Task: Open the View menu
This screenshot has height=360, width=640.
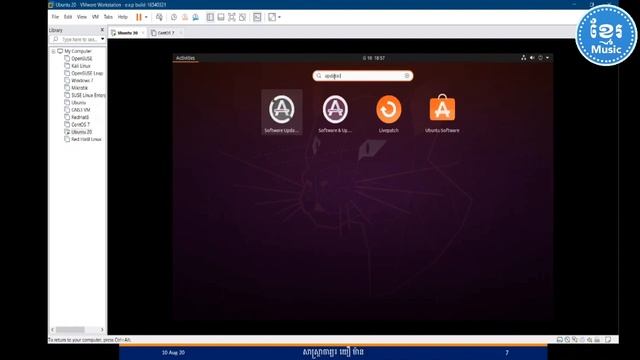Action: (x=82, y=17)
